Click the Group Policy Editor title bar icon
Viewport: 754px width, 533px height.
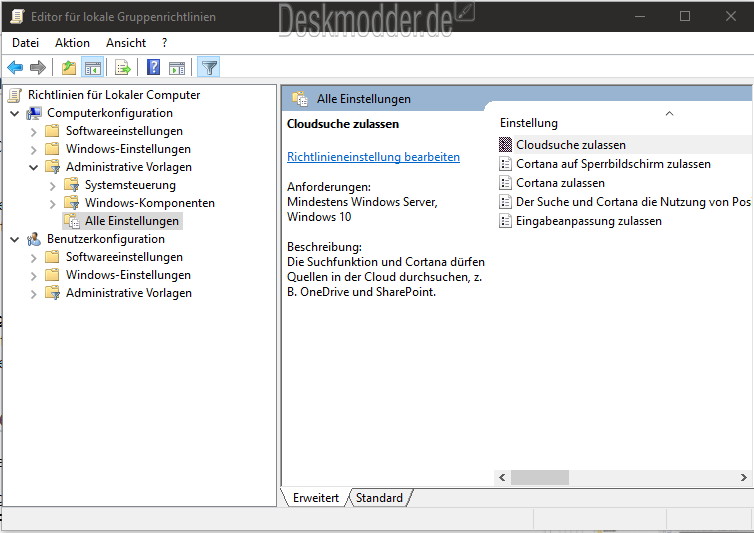tap(17, 16)
